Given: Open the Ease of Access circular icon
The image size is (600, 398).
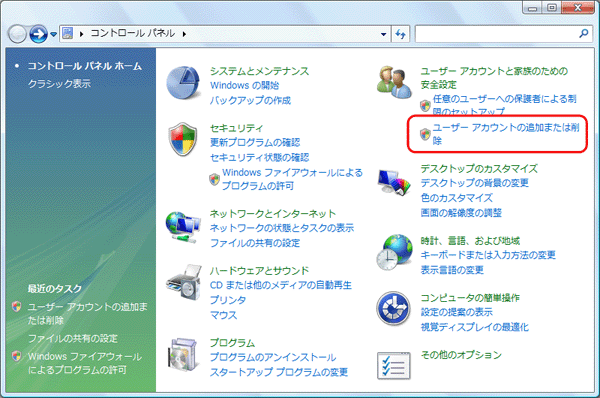Looking at the screenshot, I should (393, 308).
